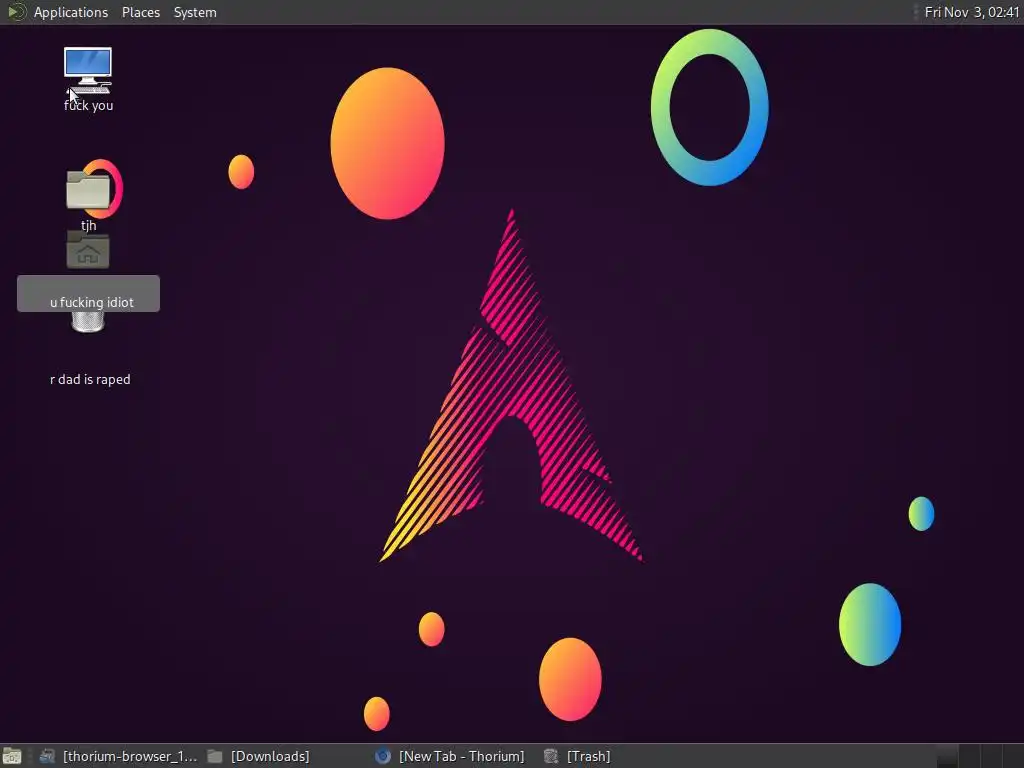Select the home folder desktop icon
Screen dimensions: 1024x768
[88, 249]
